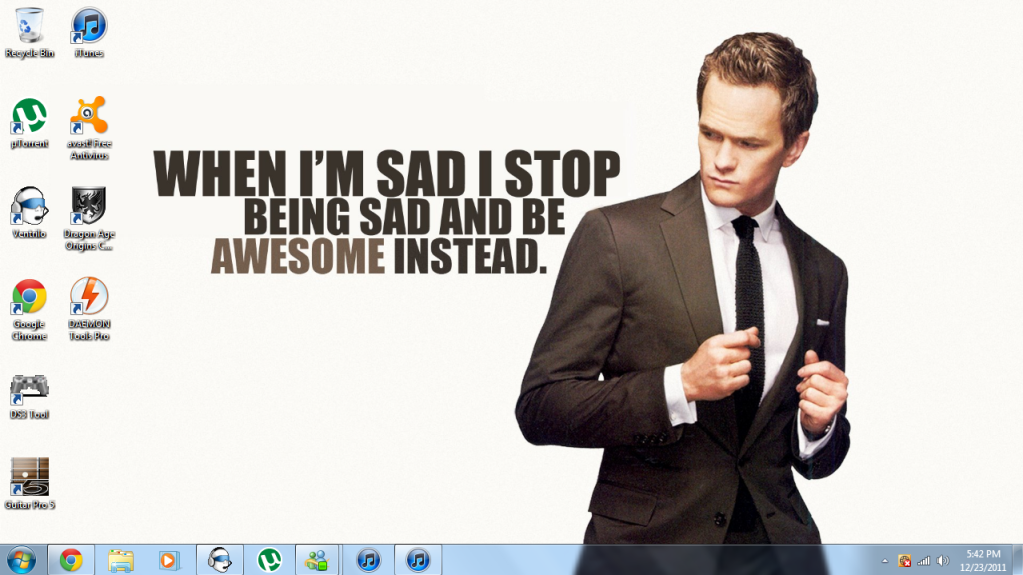
Task: Show hidden system tray icons arrow
Action: tap(885, 561)
